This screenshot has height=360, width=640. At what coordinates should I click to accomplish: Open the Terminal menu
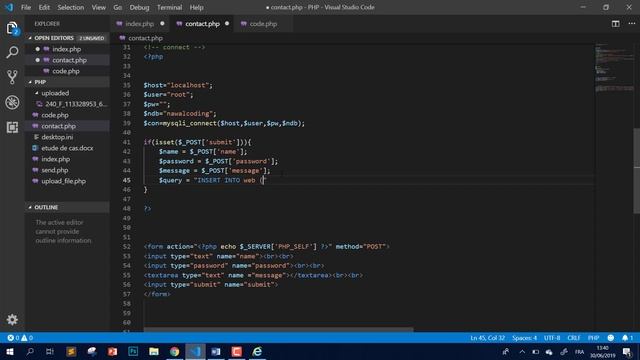pyautogui.click(x=169, y=7)
